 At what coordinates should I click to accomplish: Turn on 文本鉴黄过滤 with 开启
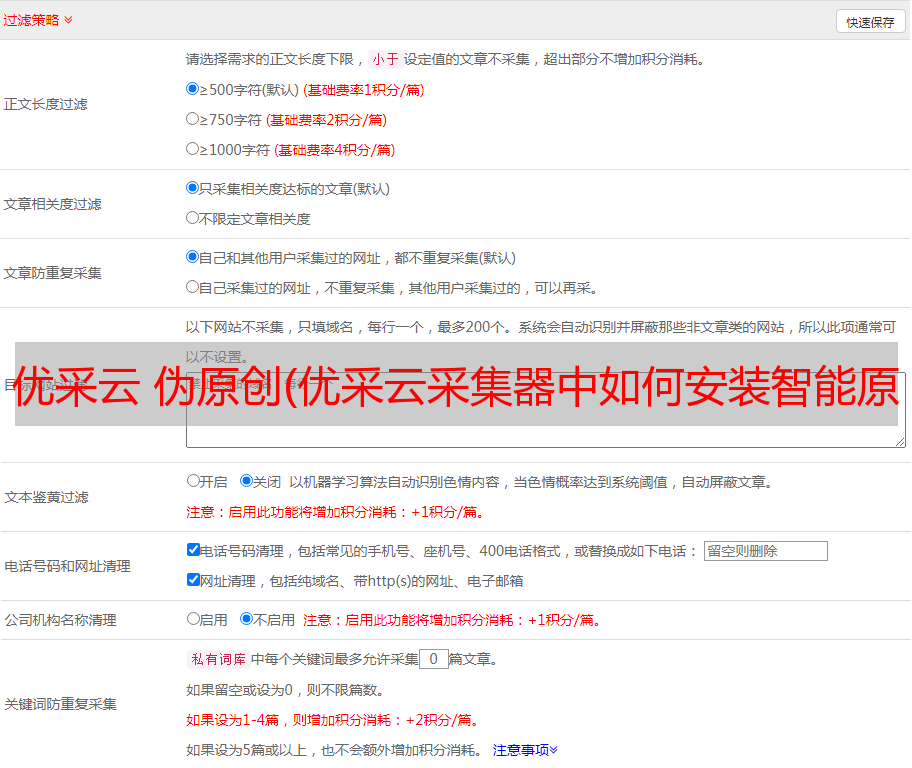tap(193, 481)
